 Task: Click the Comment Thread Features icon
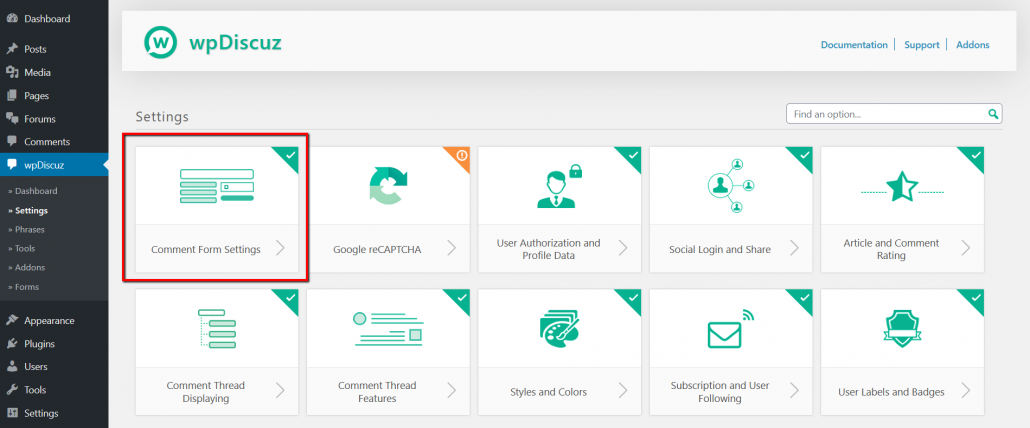[388, 328]
